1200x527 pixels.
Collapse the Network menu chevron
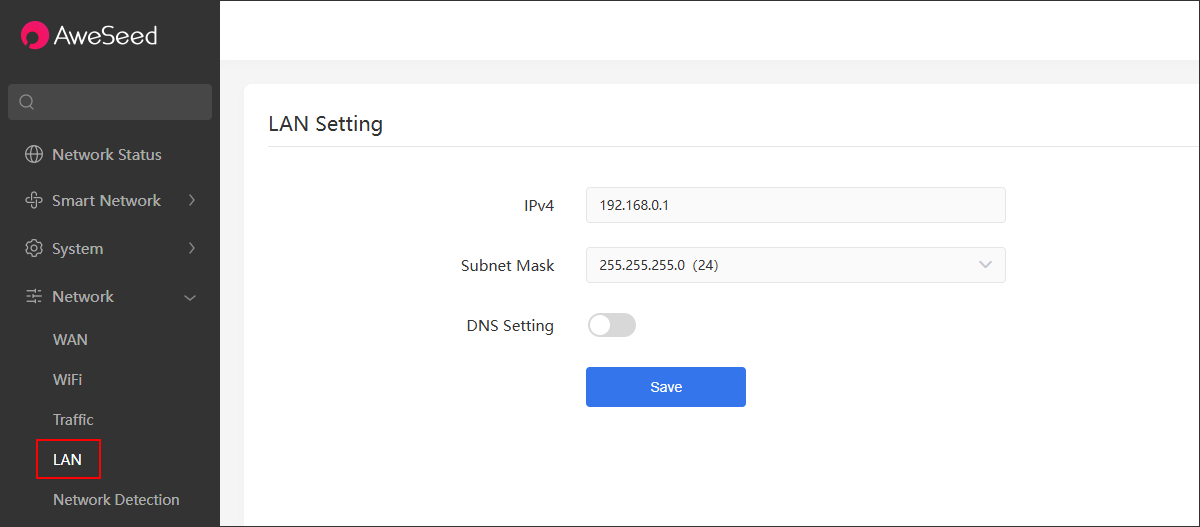[x=191, y=297]
